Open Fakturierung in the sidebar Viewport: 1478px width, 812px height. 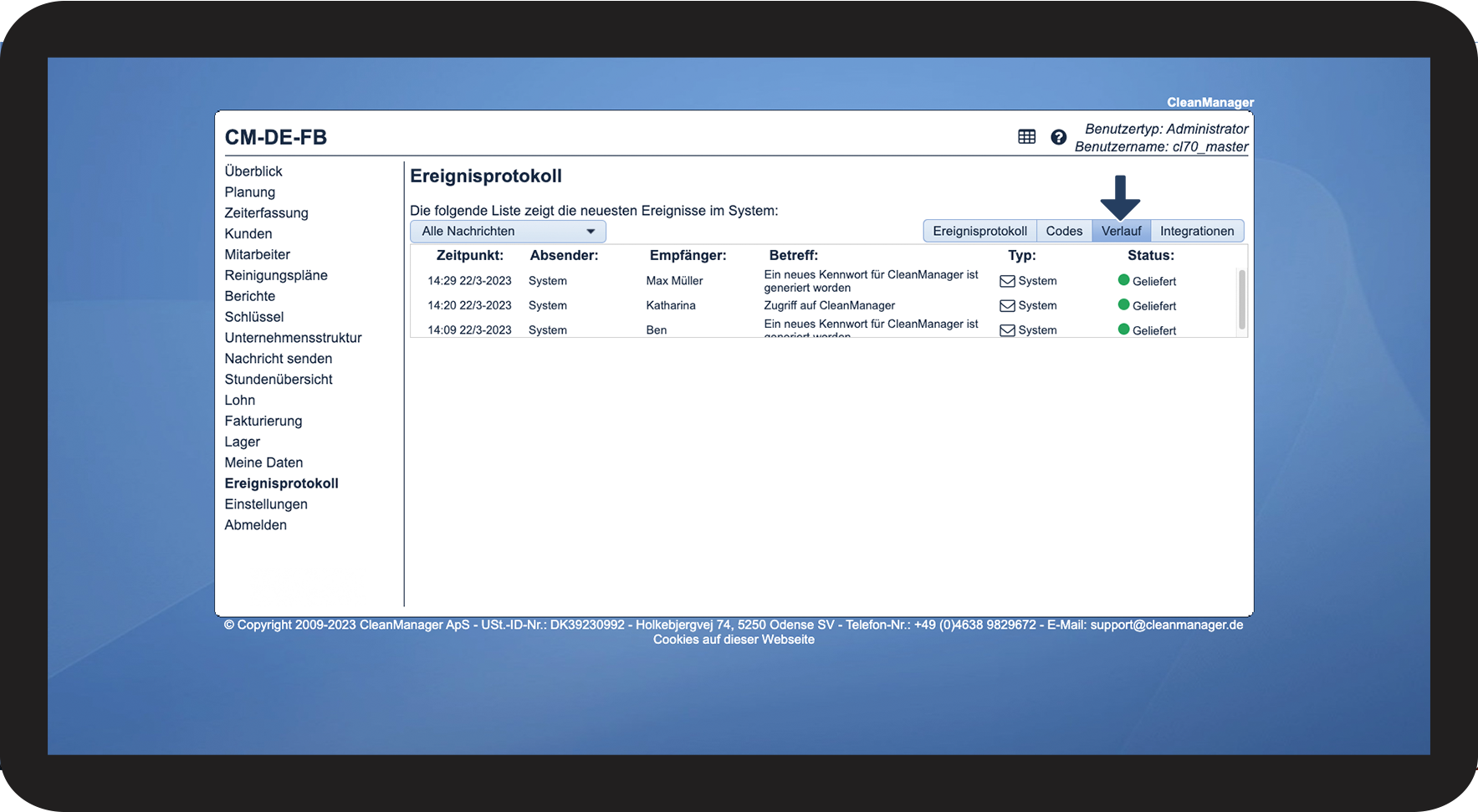263,421
